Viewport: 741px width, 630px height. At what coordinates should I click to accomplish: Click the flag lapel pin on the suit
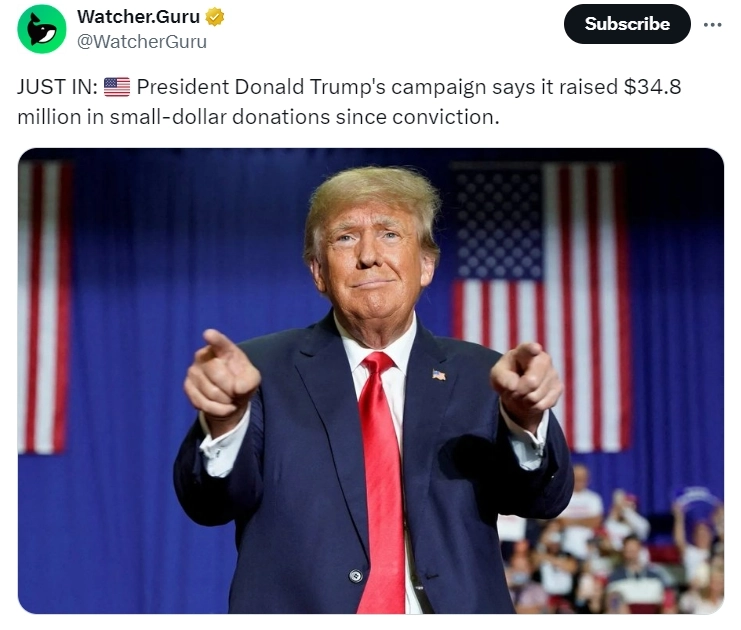point(439,375)
